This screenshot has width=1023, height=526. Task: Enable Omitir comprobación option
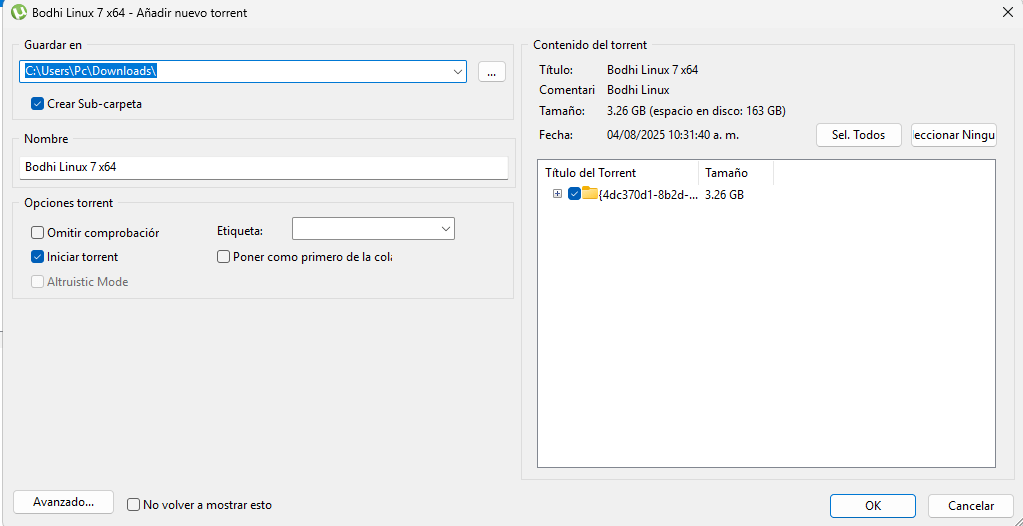point(38,233)
